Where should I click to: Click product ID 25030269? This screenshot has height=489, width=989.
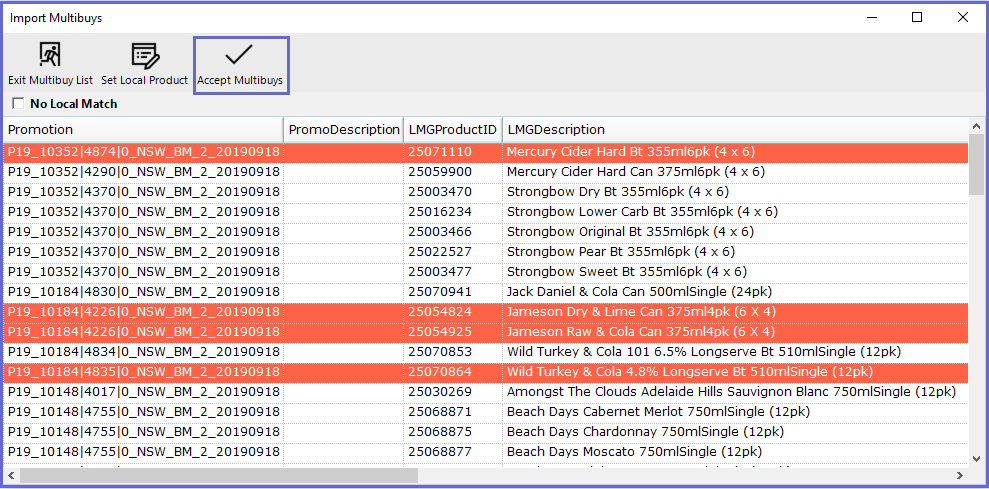point(440,392)
